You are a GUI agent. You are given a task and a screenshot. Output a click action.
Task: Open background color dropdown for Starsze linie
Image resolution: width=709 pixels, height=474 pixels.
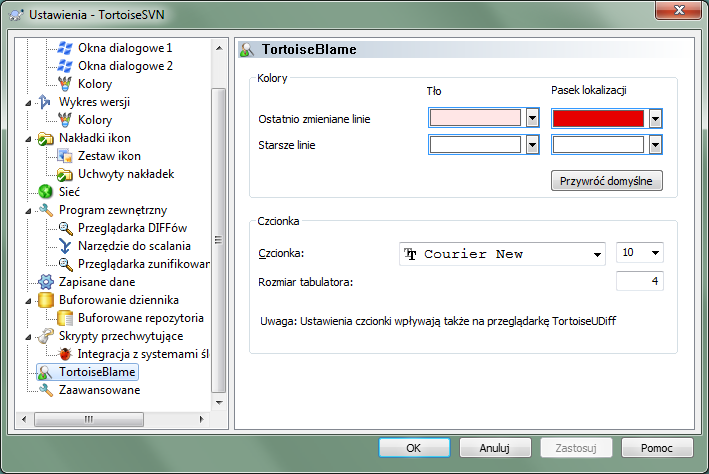533,145
